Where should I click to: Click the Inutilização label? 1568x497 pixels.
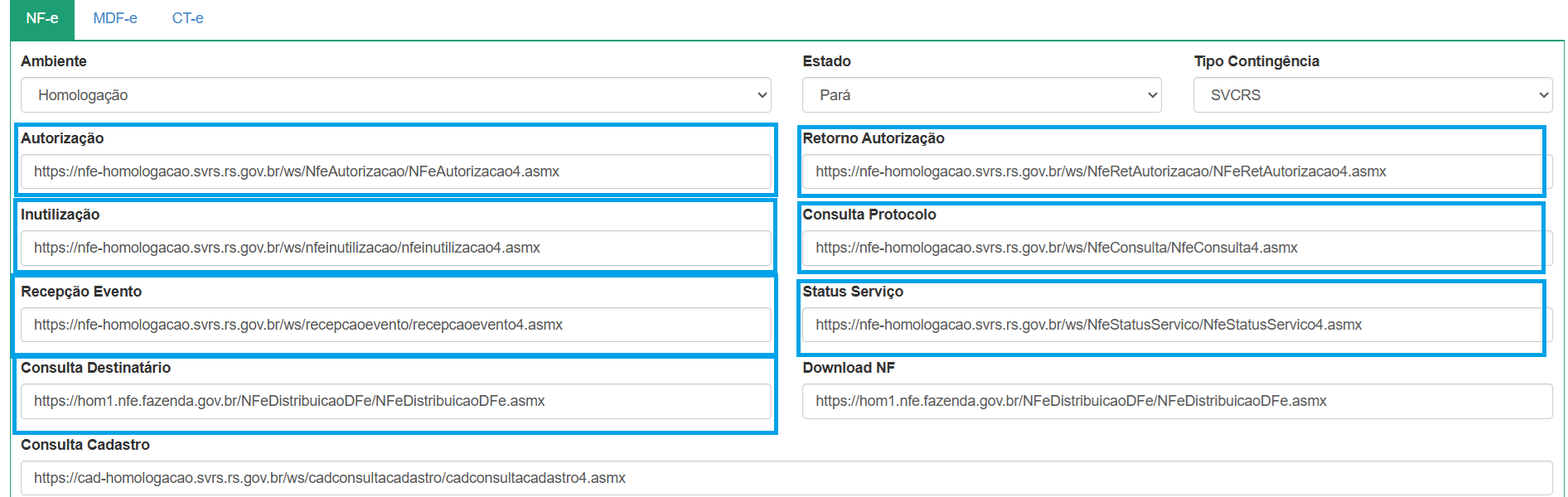(60, 215)
